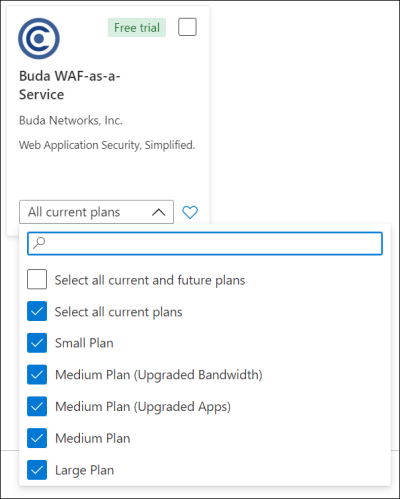Click the Buda WAF-as-a-Service logo icon
The image size is (400, 499).
click(39, 39)
